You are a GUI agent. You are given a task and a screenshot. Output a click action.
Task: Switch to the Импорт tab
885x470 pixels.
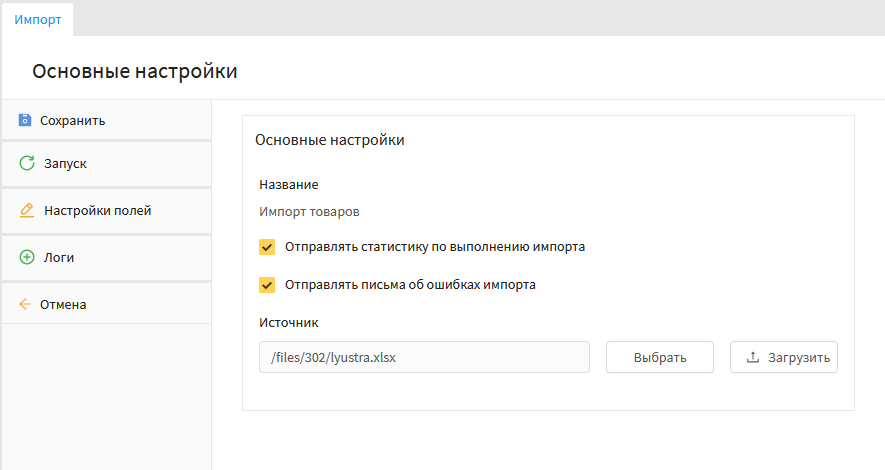[x=37, y=19]
